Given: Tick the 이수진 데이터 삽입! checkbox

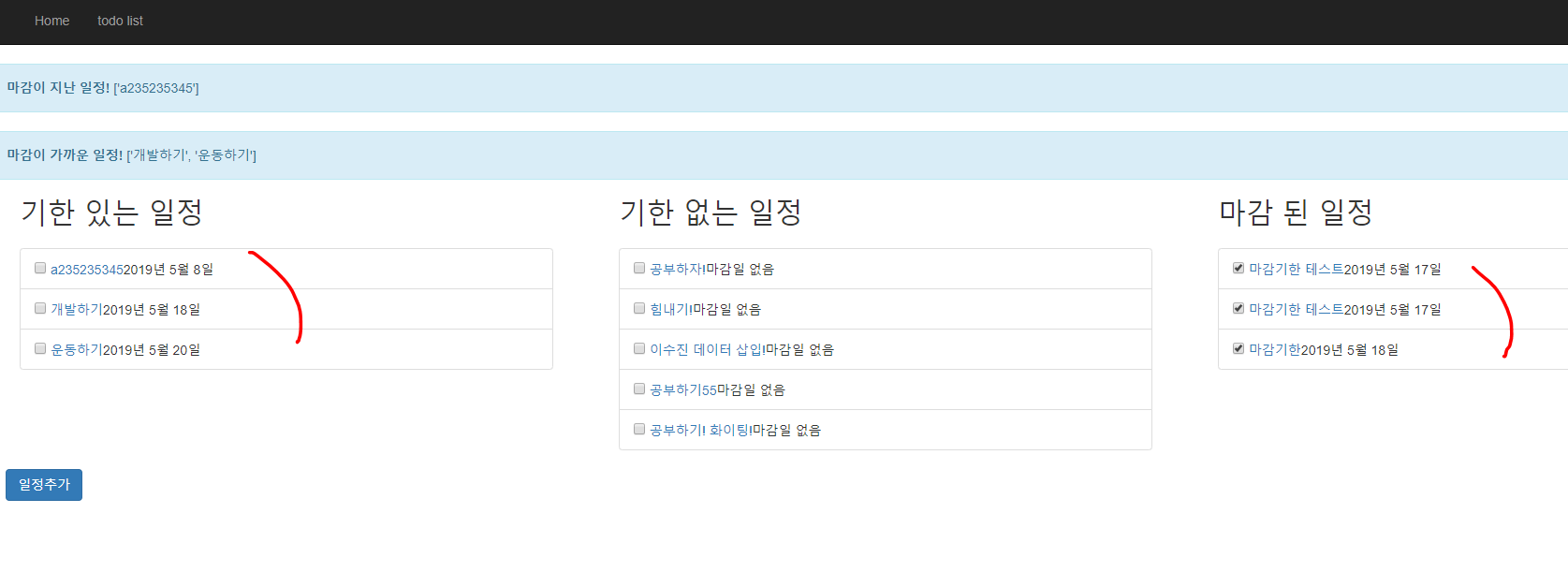Looking at the screenshot, I should (639, 348).
